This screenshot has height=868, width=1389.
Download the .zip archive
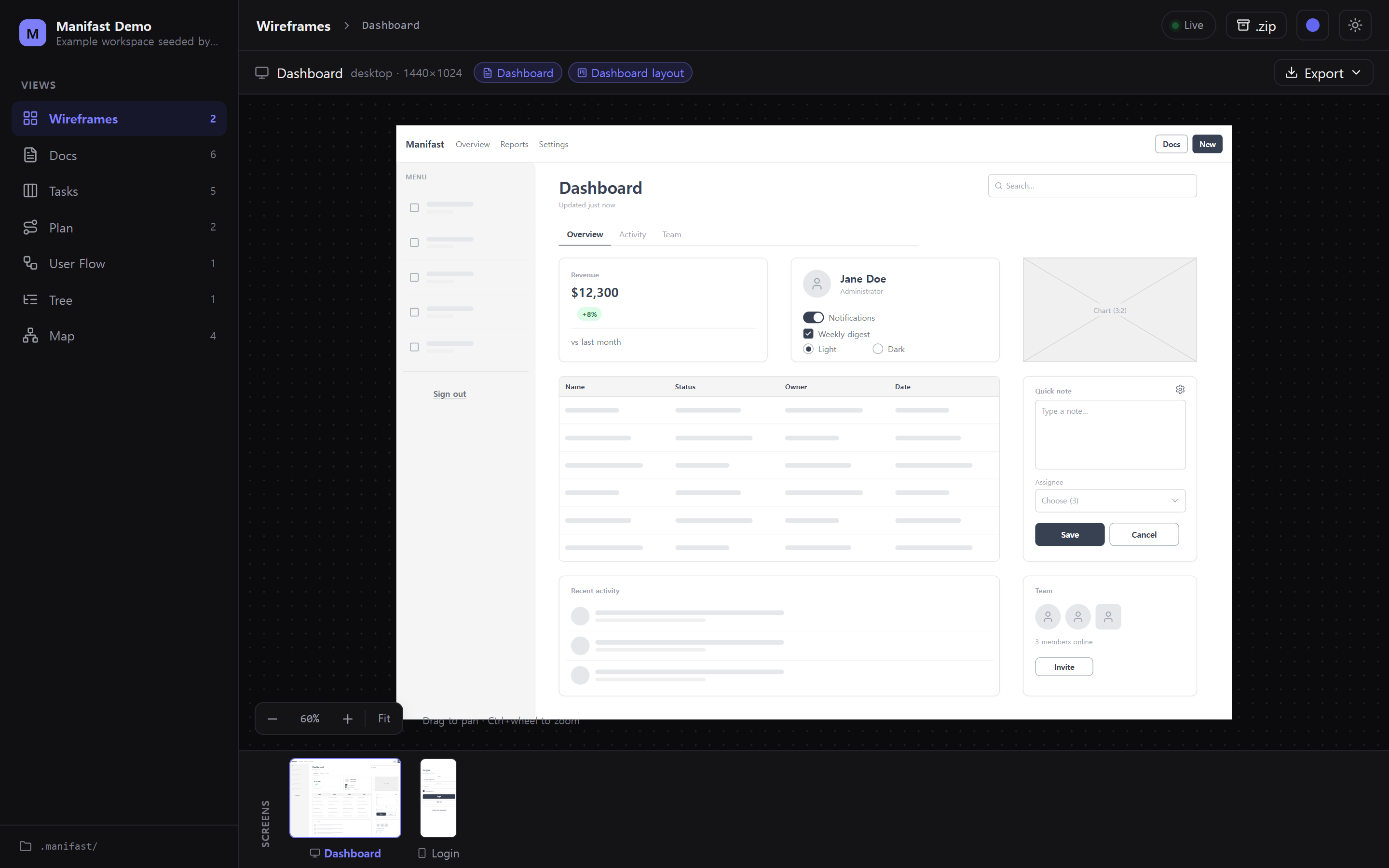pos(1256,25)
